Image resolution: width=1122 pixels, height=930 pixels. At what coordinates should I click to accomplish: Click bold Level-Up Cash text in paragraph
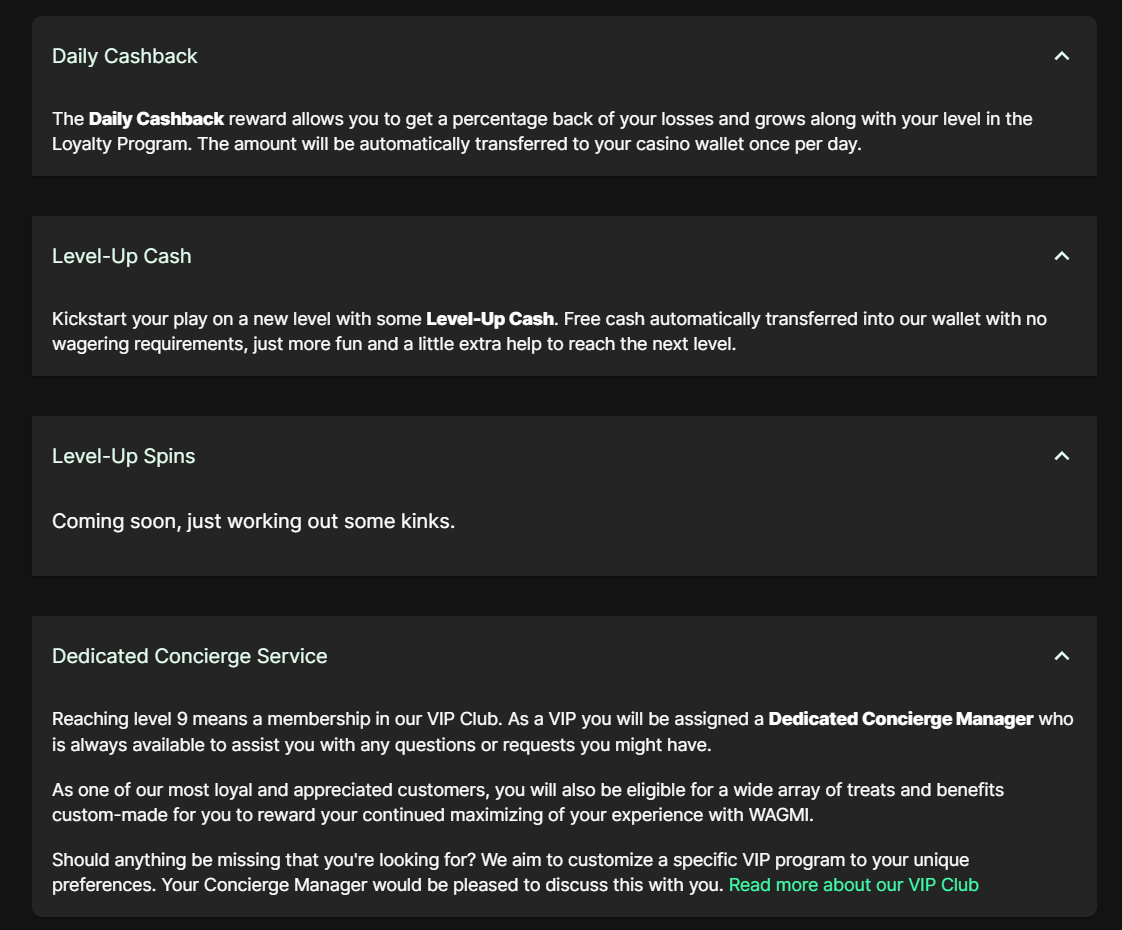coord(489,319)
